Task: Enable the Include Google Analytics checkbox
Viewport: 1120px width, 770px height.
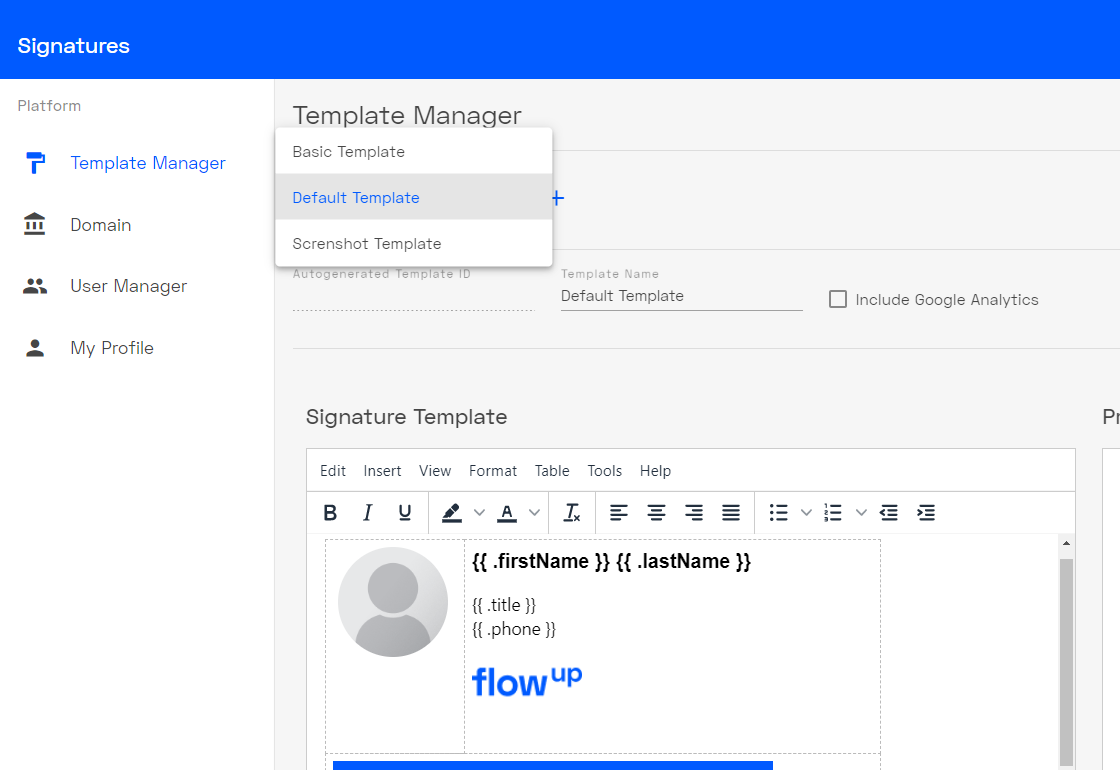Action: point(837,298)
